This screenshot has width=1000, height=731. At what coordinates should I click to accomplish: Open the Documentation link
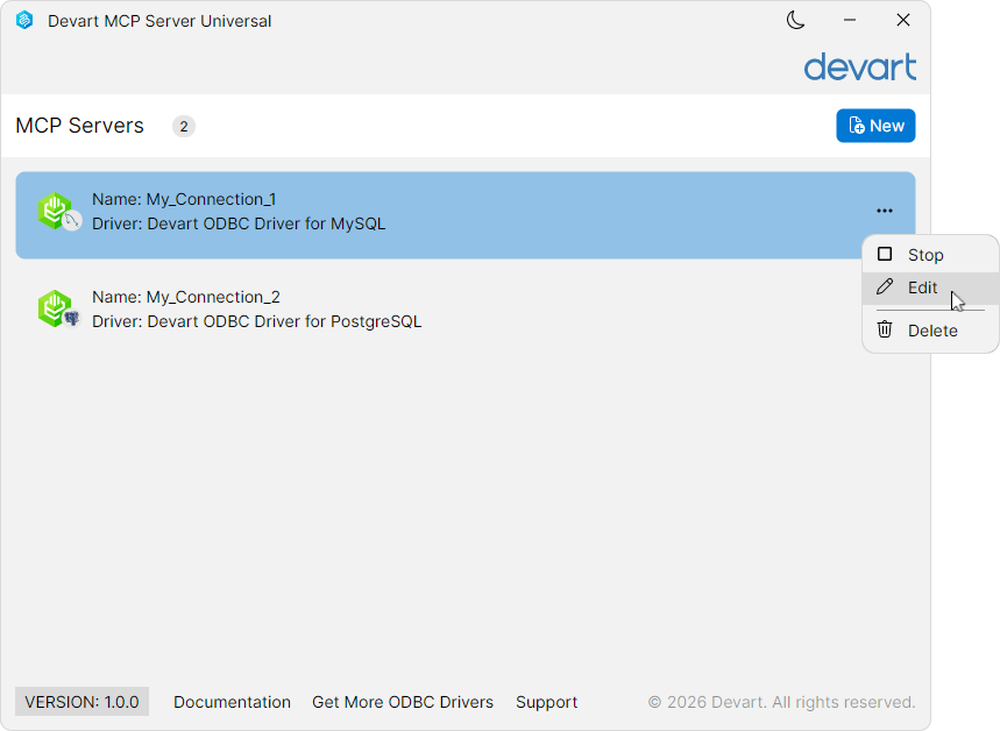tap(232, 702)
